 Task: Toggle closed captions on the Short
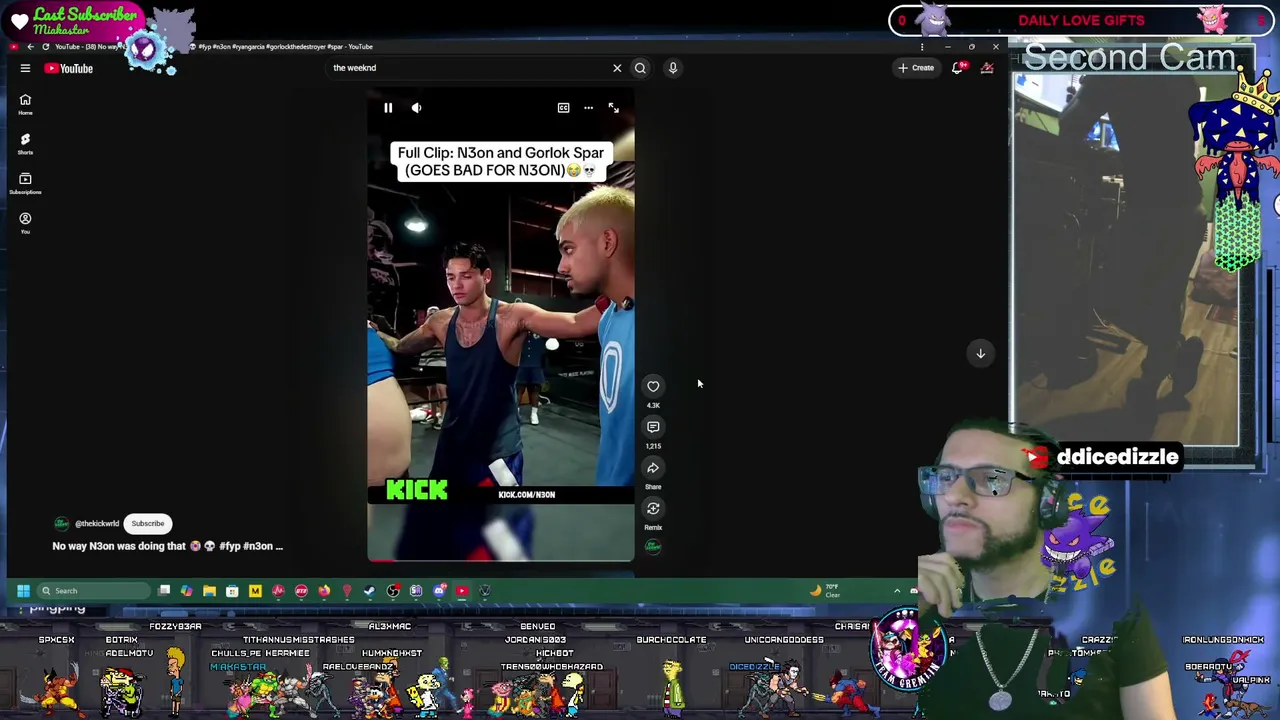563,108
